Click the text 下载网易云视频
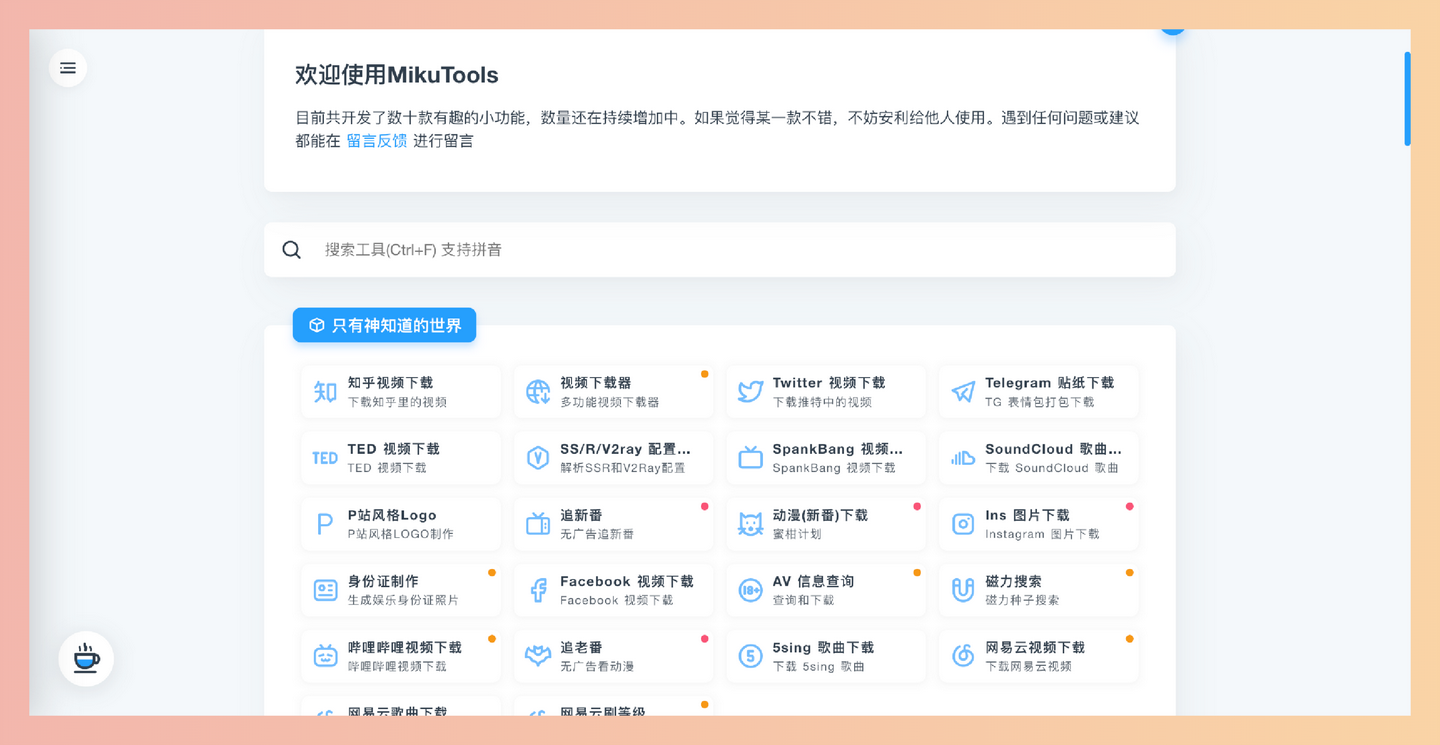Image resolution: width=1440 pixels, height=745 pixels. click(1028, 666)
